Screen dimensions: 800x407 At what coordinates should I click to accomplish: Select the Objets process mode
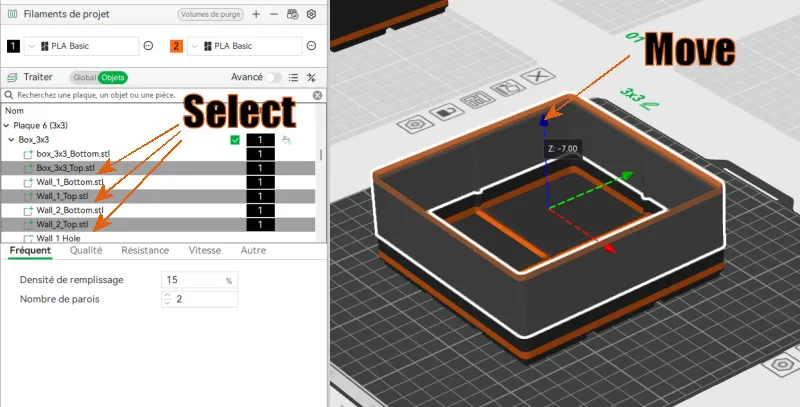[x=113, y=78]
